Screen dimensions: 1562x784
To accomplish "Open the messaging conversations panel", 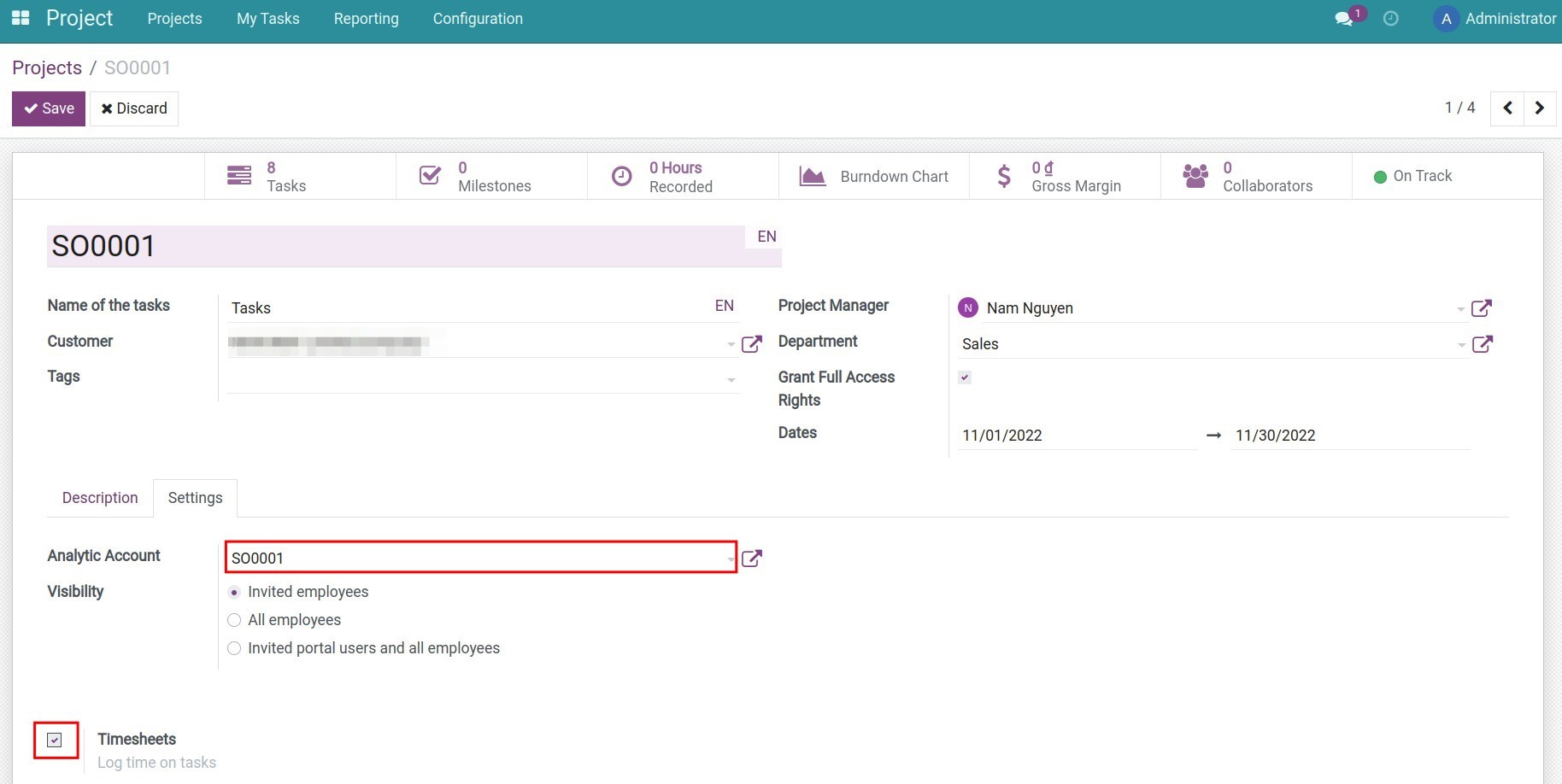I will pyautogui.click(x=1342, y=18).
